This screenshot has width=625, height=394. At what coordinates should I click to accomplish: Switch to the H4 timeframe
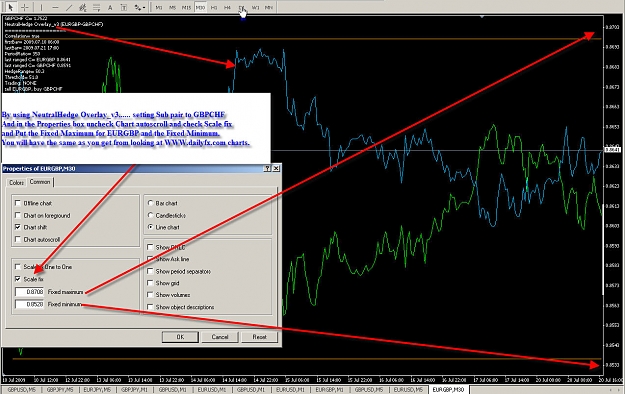coord(228,7)
